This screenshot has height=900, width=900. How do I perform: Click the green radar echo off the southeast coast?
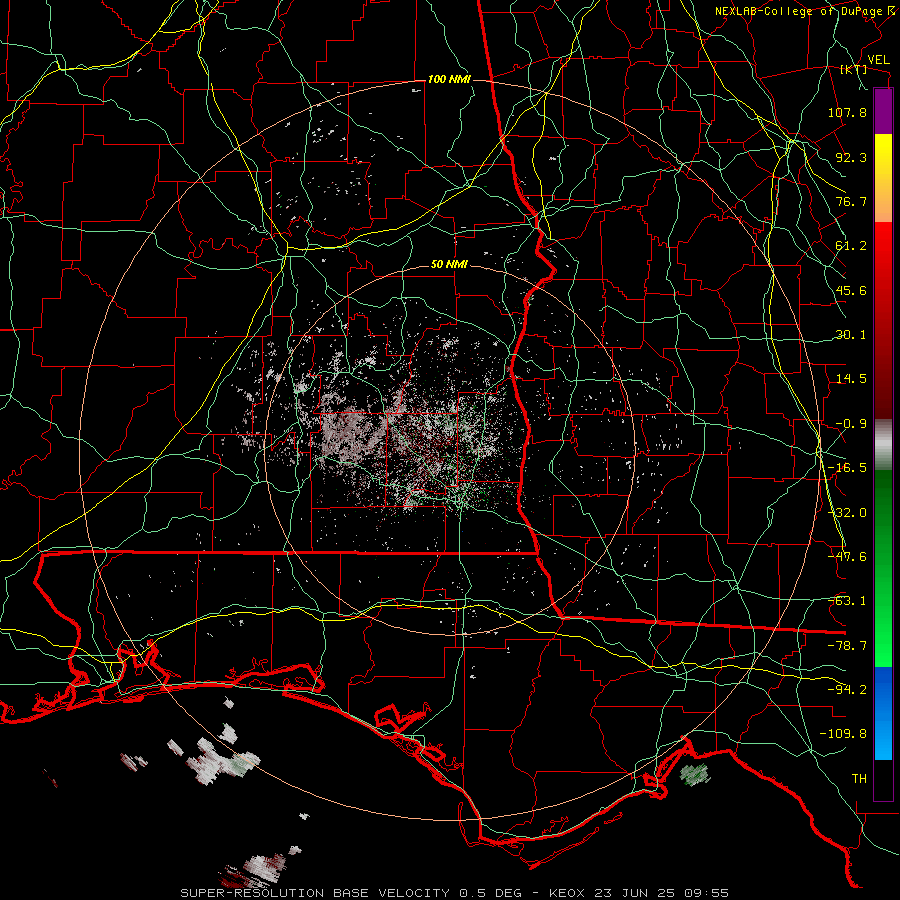[695, 774]
